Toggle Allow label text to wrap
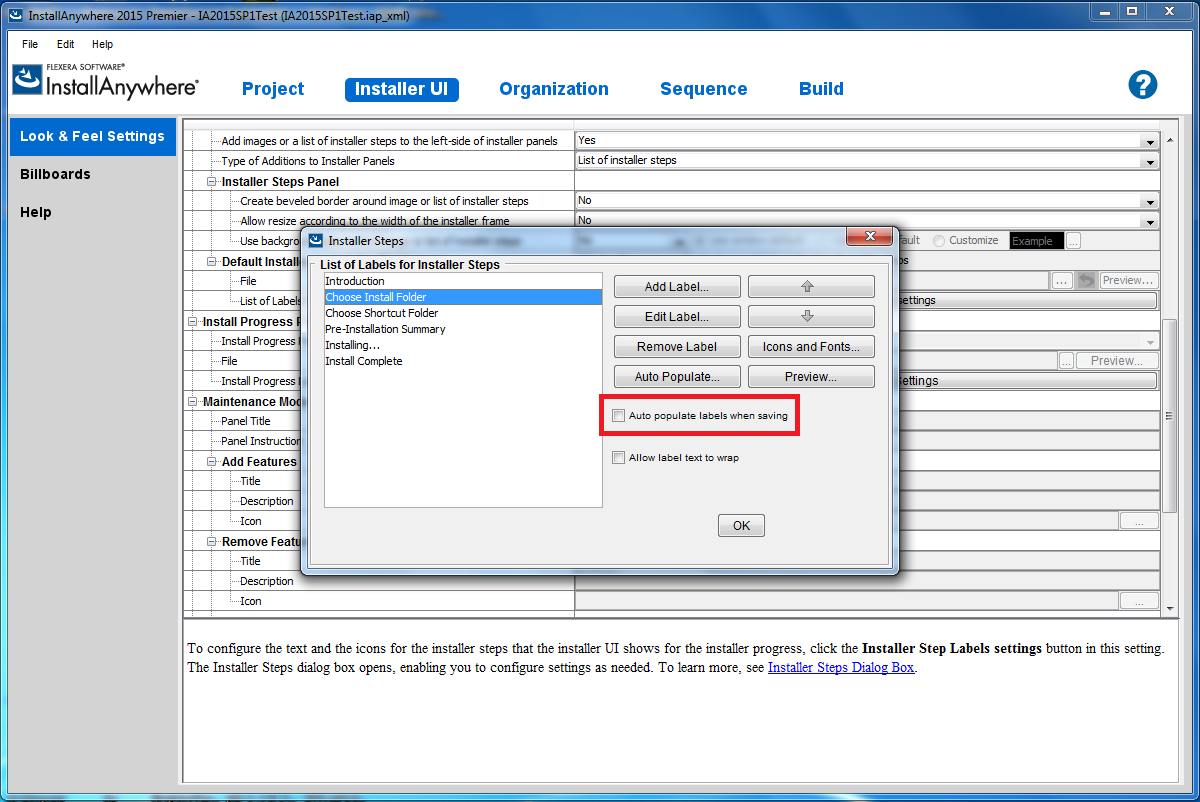Viewport: 1200px width, 802px height. coord(620,458)
